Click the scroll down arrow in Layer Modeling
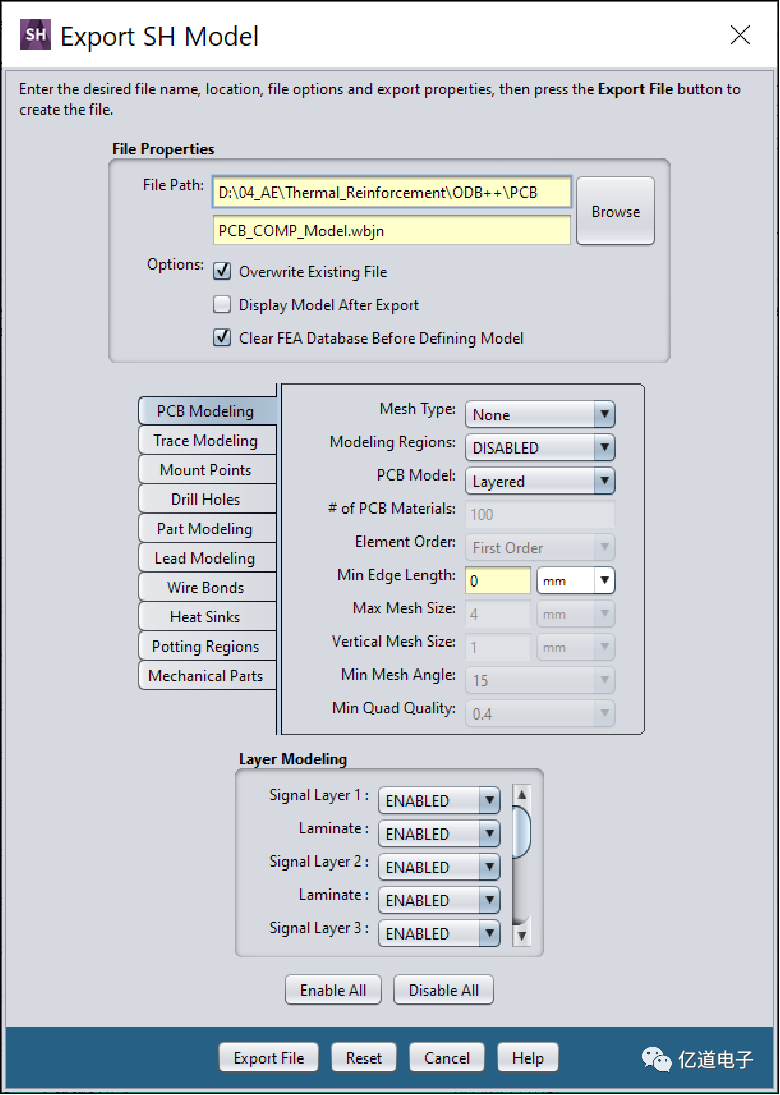The height and width of the screenshot is (1095, 780). pyautogui.click(x=521, y=937)
